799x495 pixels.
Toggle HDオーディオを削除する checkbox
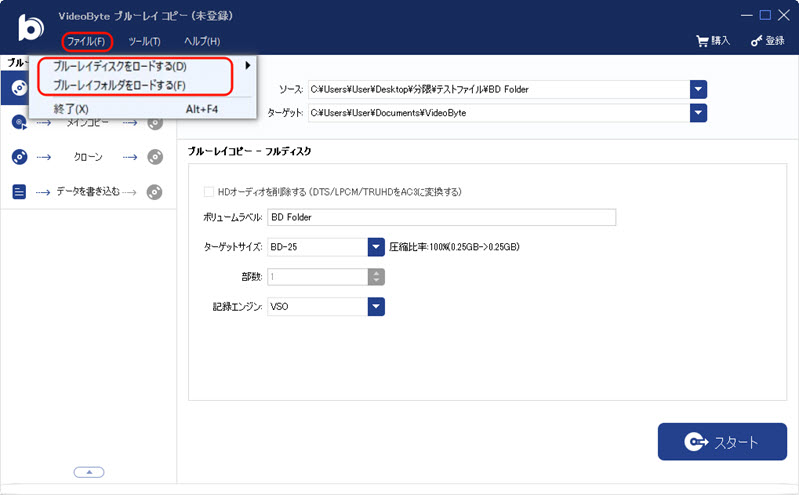(209, 192)
